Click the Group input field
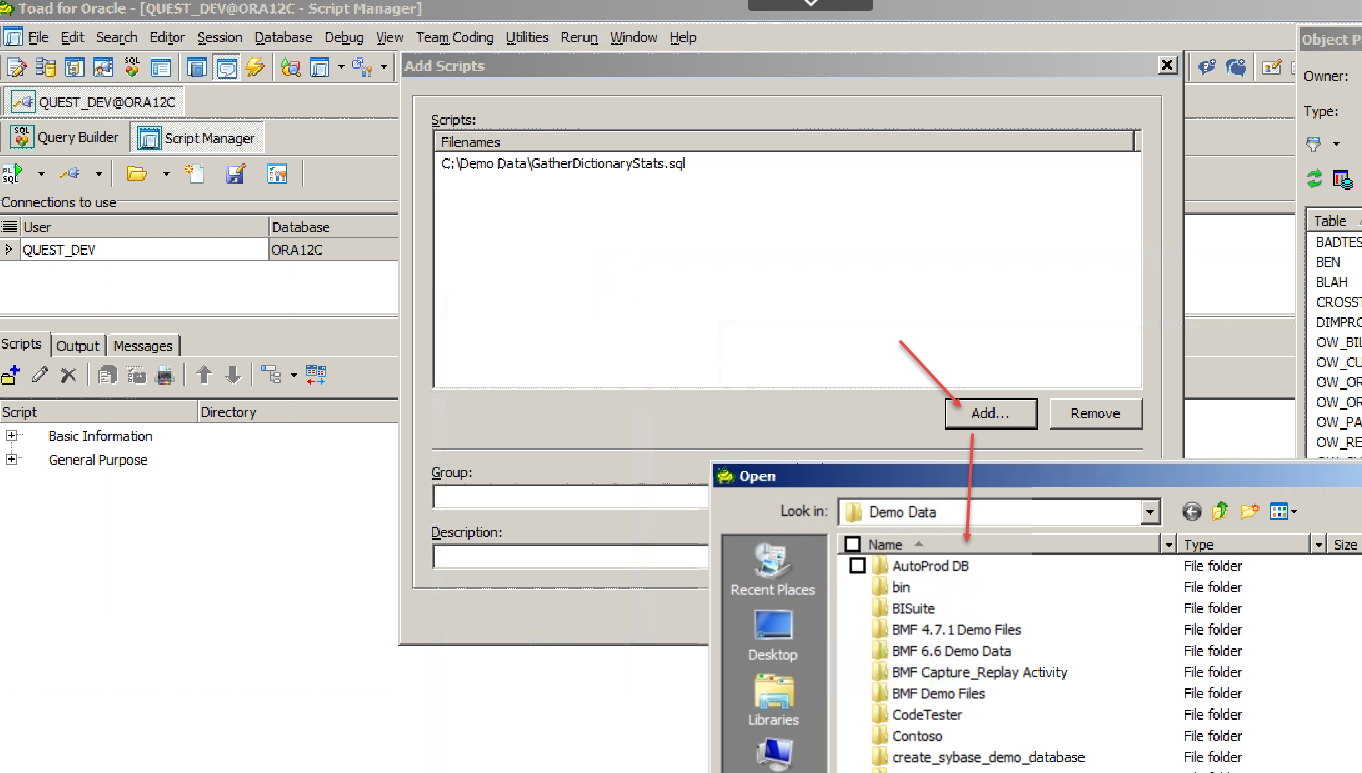This screenshot has width=1362, height=773. 572,496
